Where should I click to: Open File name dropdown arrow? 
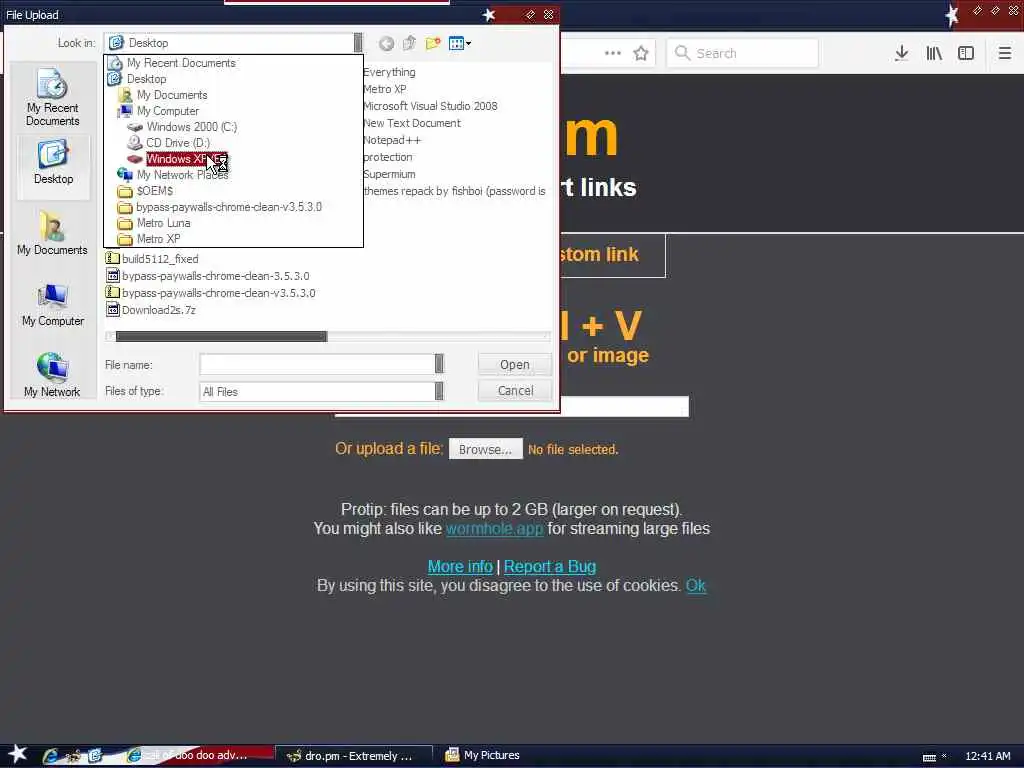[x=440, y=364]
